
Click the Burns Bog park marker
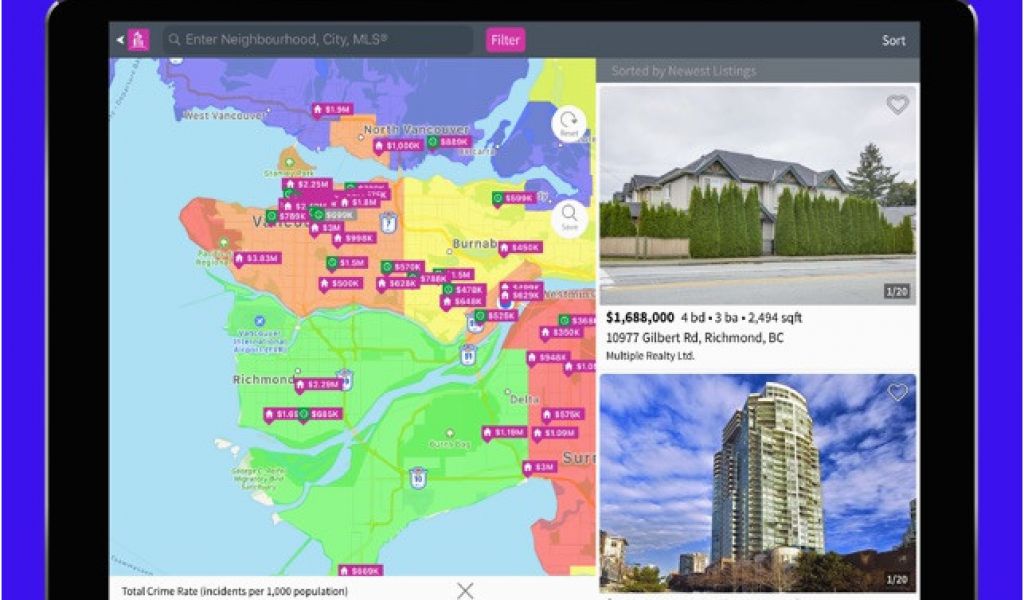449,433
